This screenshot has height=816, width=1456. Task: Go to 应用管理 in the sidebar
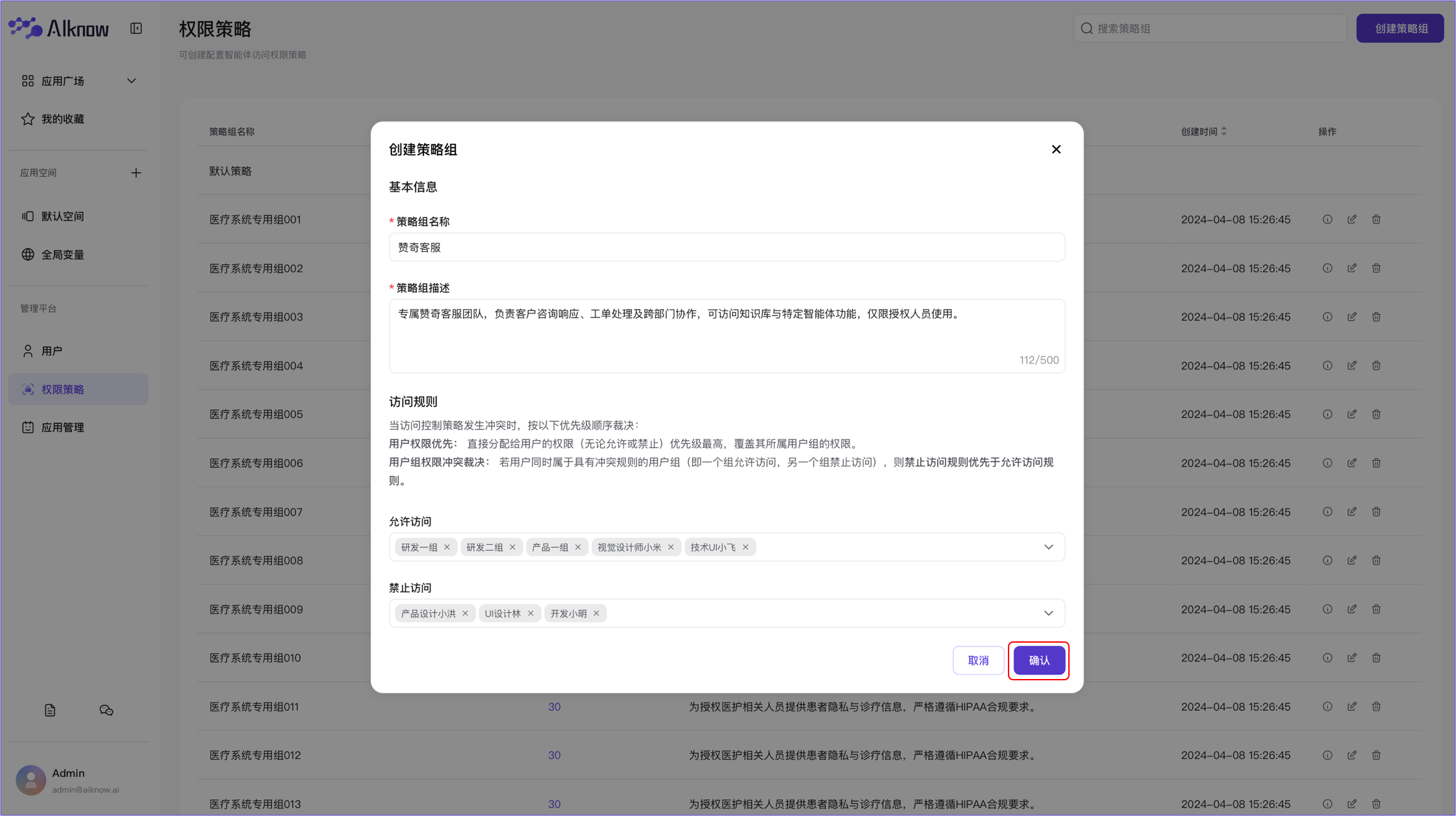(62, 428)
